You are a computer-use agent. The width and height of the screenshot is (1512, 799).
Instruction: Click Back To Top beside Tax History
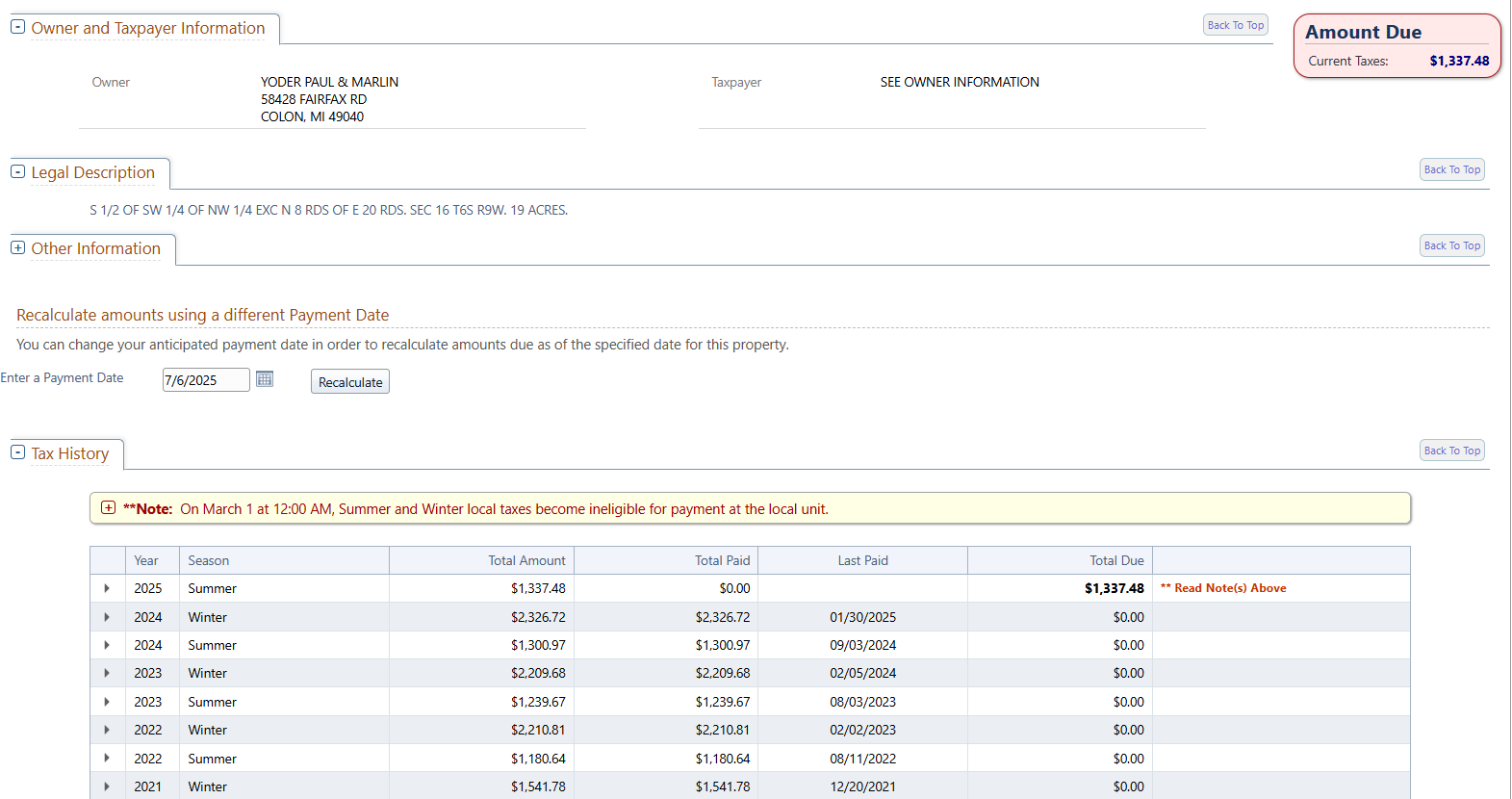pos(1451,451)
